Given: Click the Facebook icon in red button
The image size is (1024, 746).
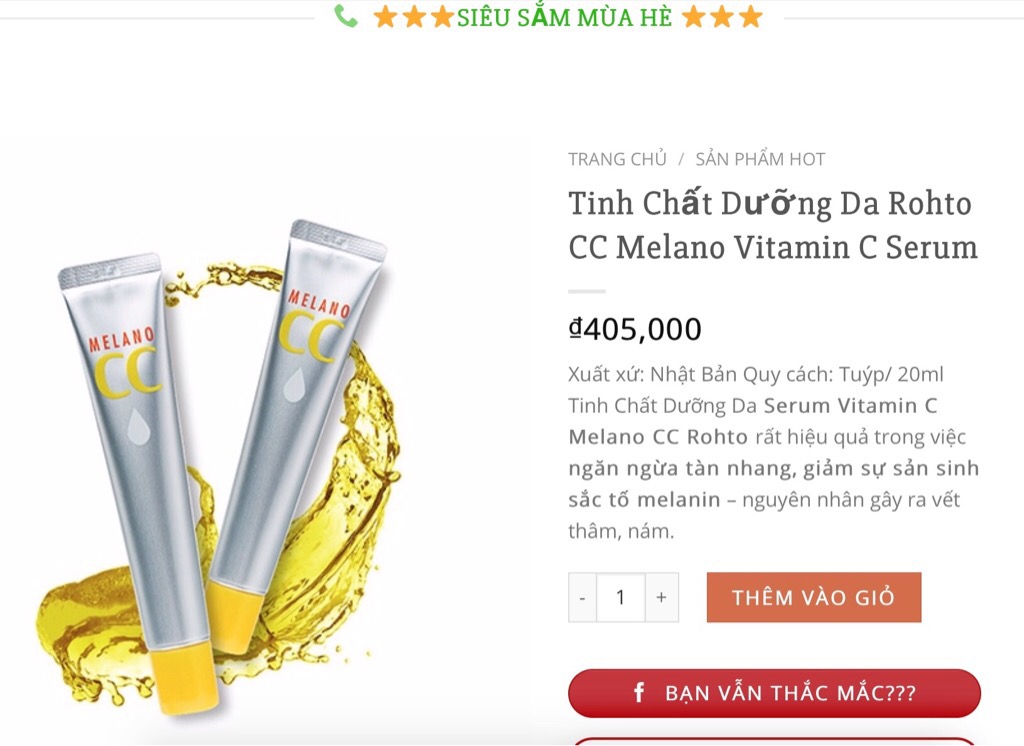Looking at the screenshot, I should (x=639, y=692).
